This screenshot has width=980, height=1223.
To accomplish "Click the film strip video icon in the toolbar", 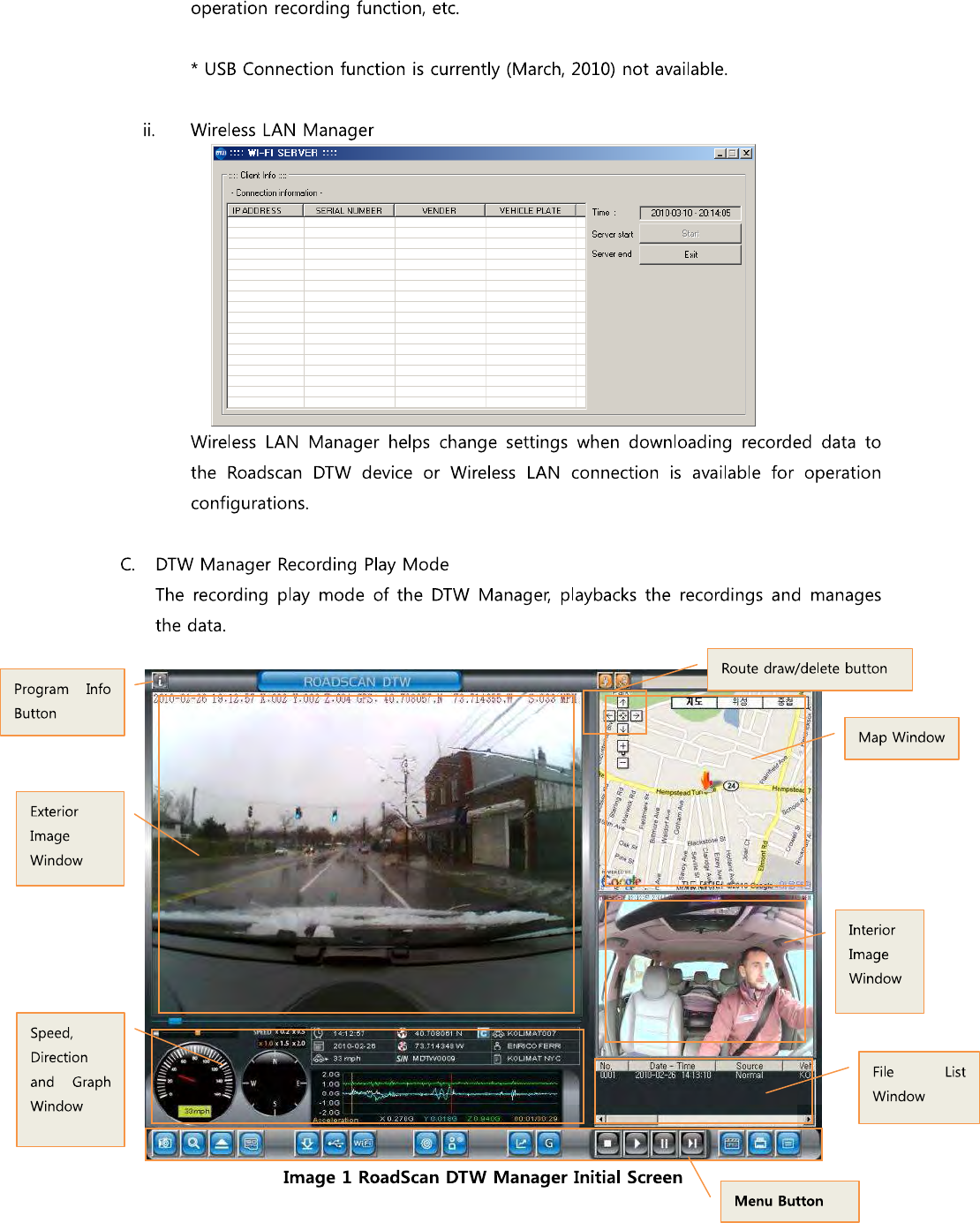I will 732,1144.
